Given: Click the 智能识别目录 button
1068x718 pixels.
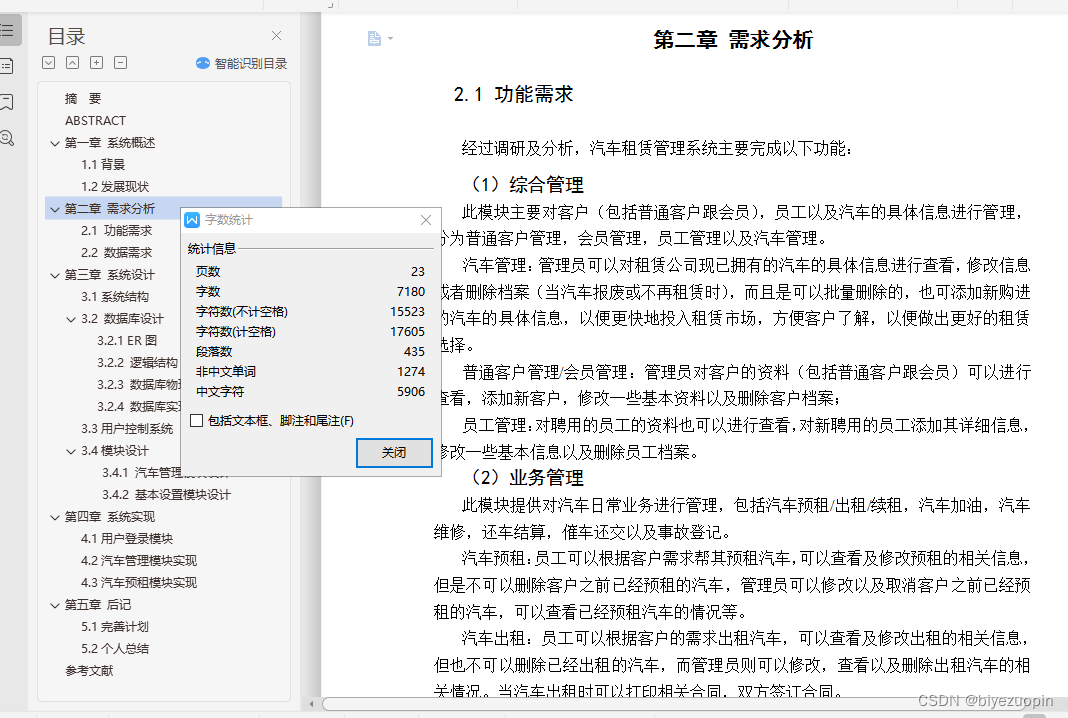Looking at the screenshot, I should [242, 63].
